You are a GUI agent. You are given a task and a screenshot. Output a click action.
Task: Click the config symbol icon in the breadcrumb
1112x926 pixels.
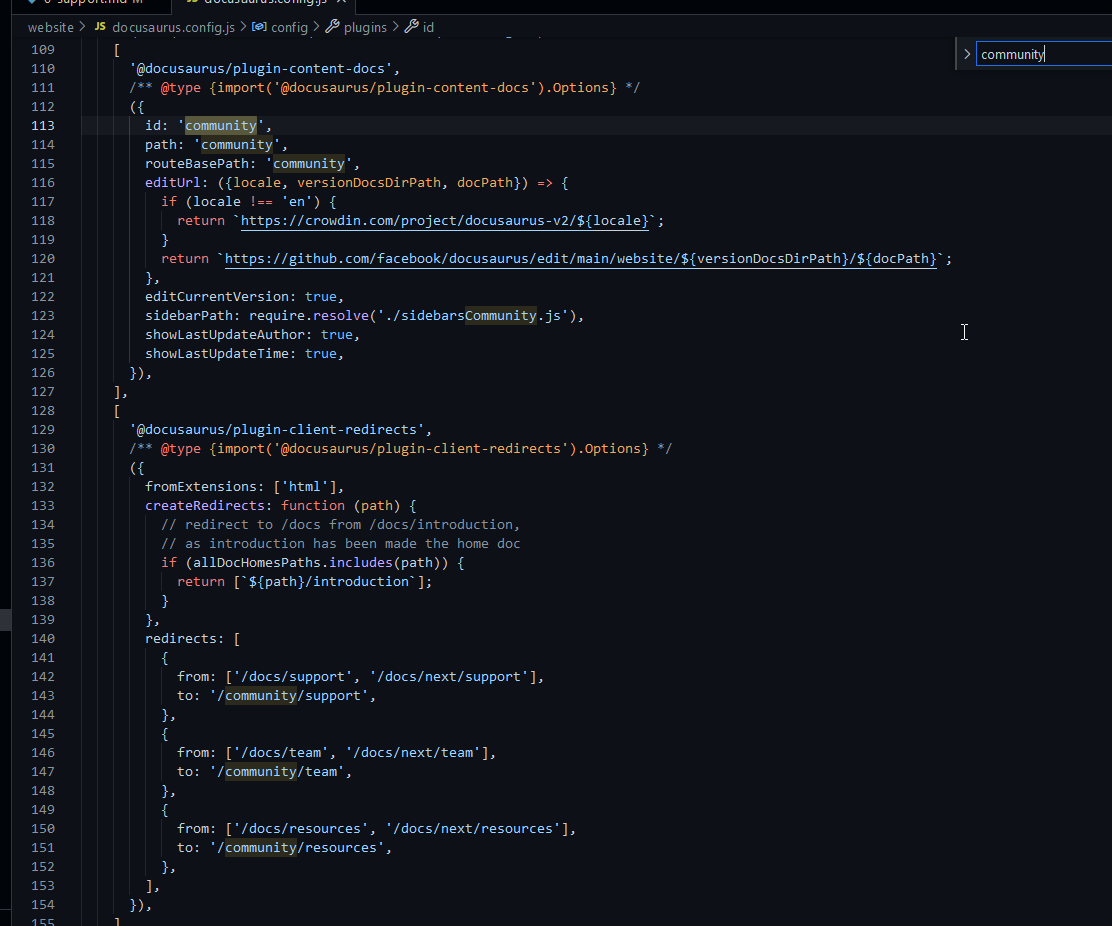pos(260,27)
